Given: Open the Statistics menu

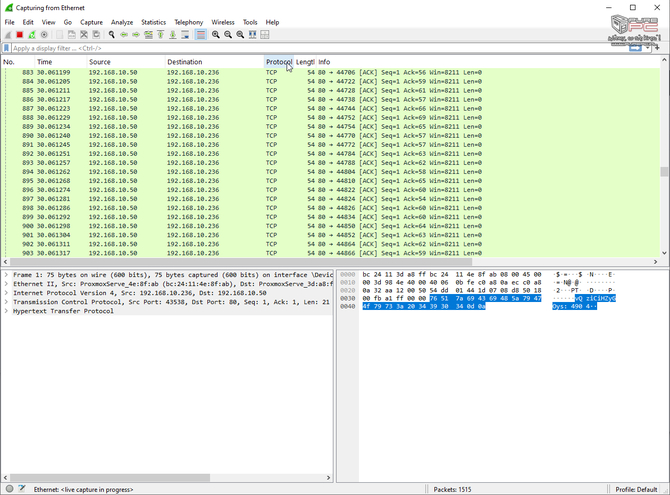Looking at the screenshot, I should tap(153, 22).
